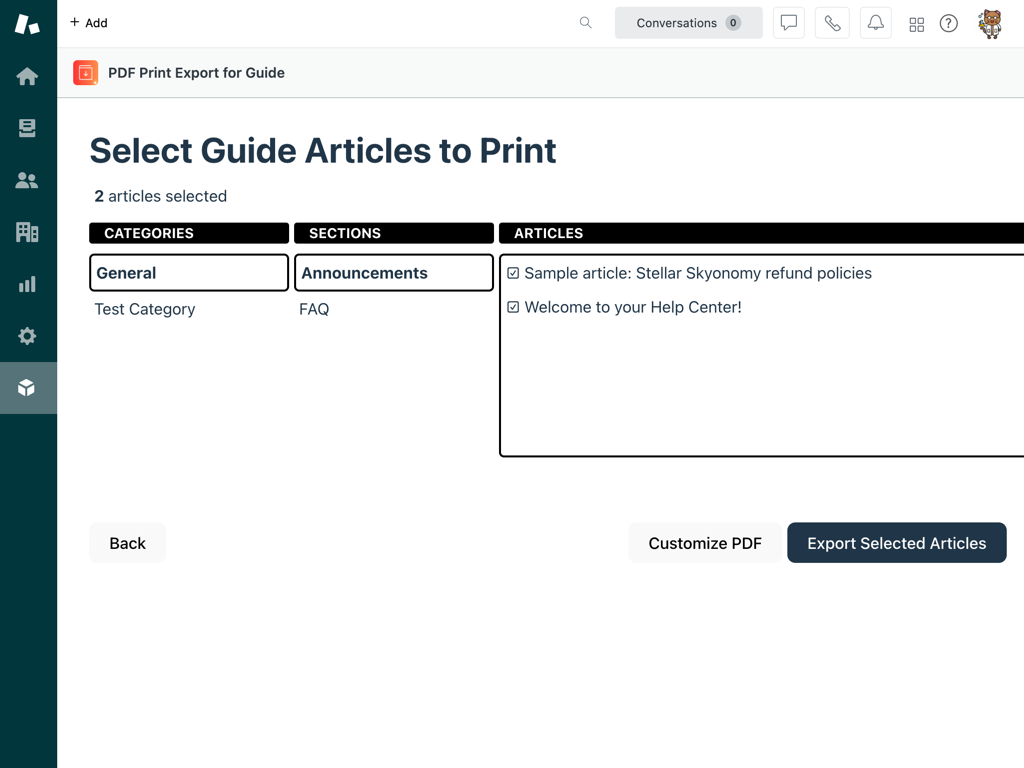Image resolution: width=1024 pixels, height=768 pixels.
Task: Open the Conversations dropdown
Action: tap(688, 23)
